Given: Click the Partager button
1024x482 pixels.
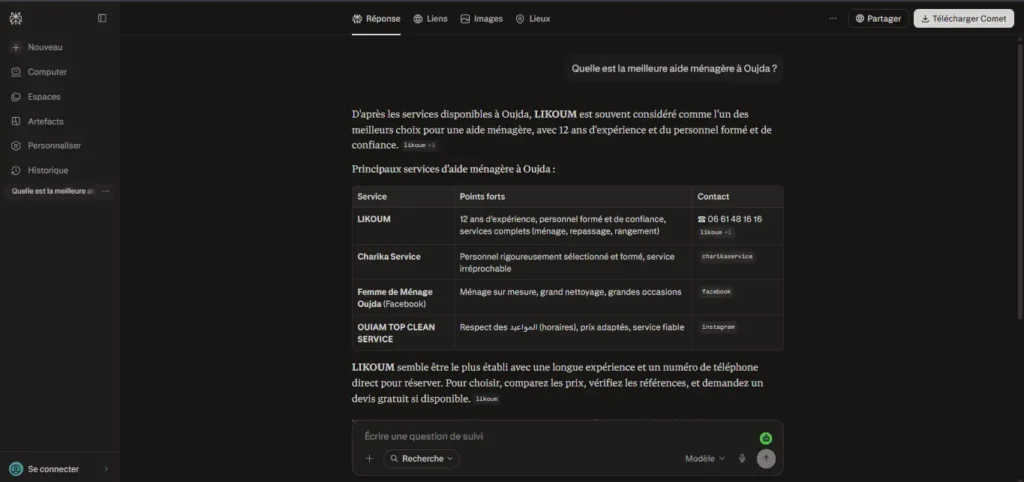Looking at the screenshot, I should [x=878, y=18].
